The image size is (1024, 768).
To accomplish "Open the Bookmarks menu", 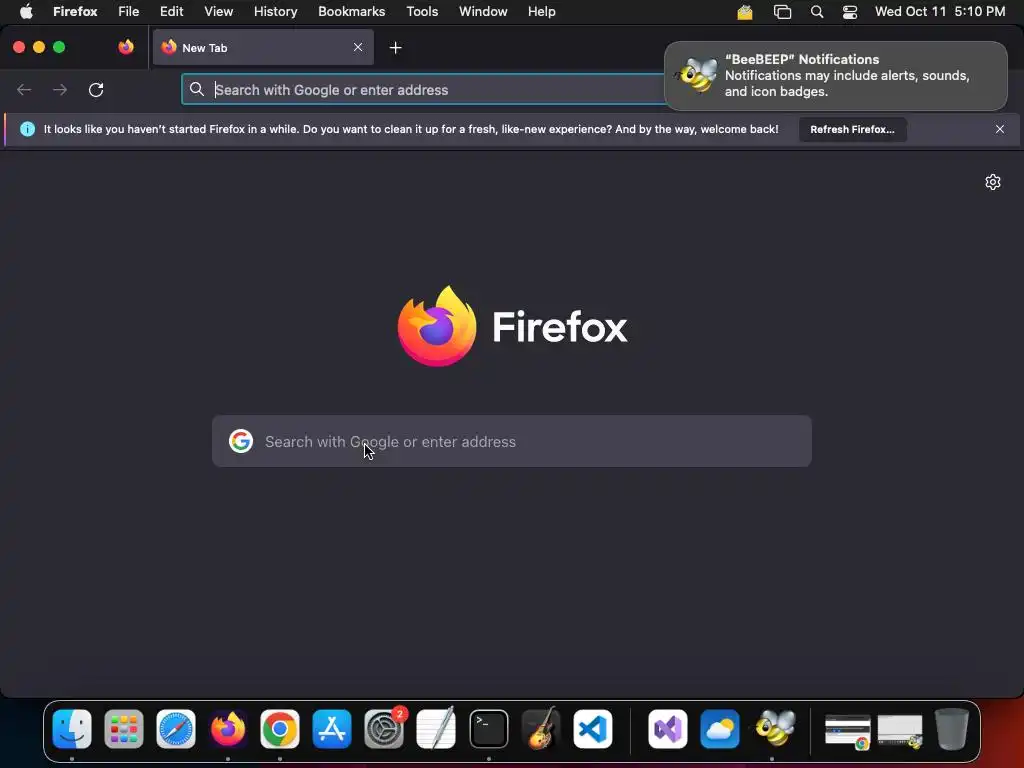I will click(351, 11).
